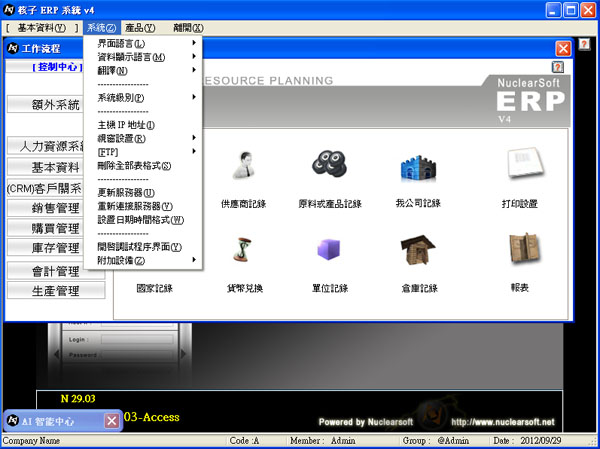Click the 國家記錄 label

click(155, 288)
